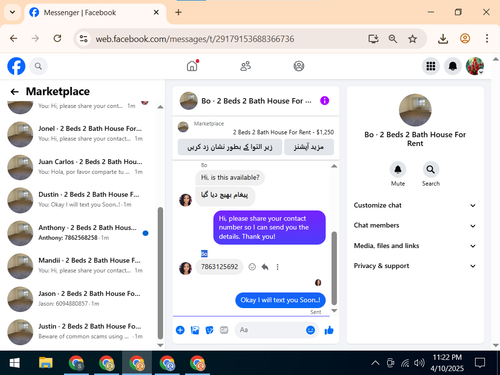This screenshot has height=375, width=500.
Task: Bookmark this page star icon
Action: 413,39
